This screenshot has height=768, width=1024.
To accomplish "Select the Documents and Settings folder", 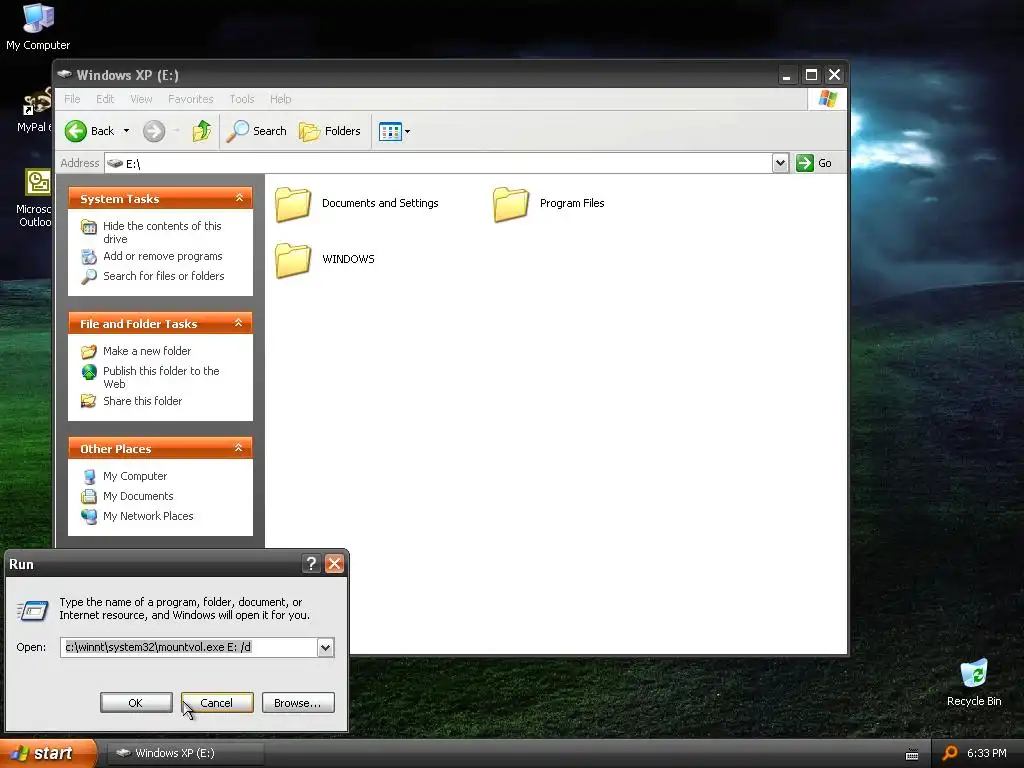I will point(357,204).
